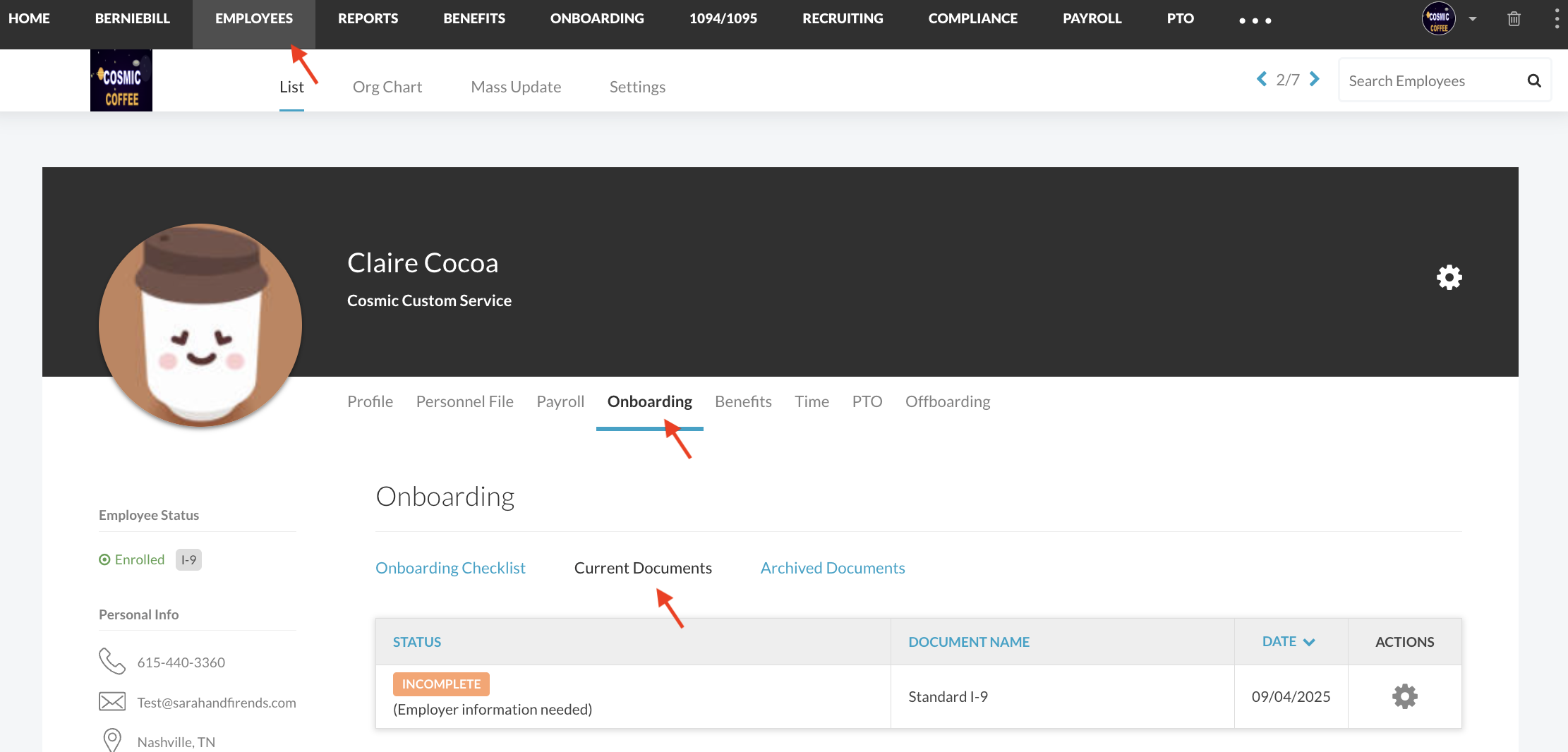Viewport: 1568px width, 752px height.
Task: Open the BENEFITS nav item
Action: pos(474,18)
